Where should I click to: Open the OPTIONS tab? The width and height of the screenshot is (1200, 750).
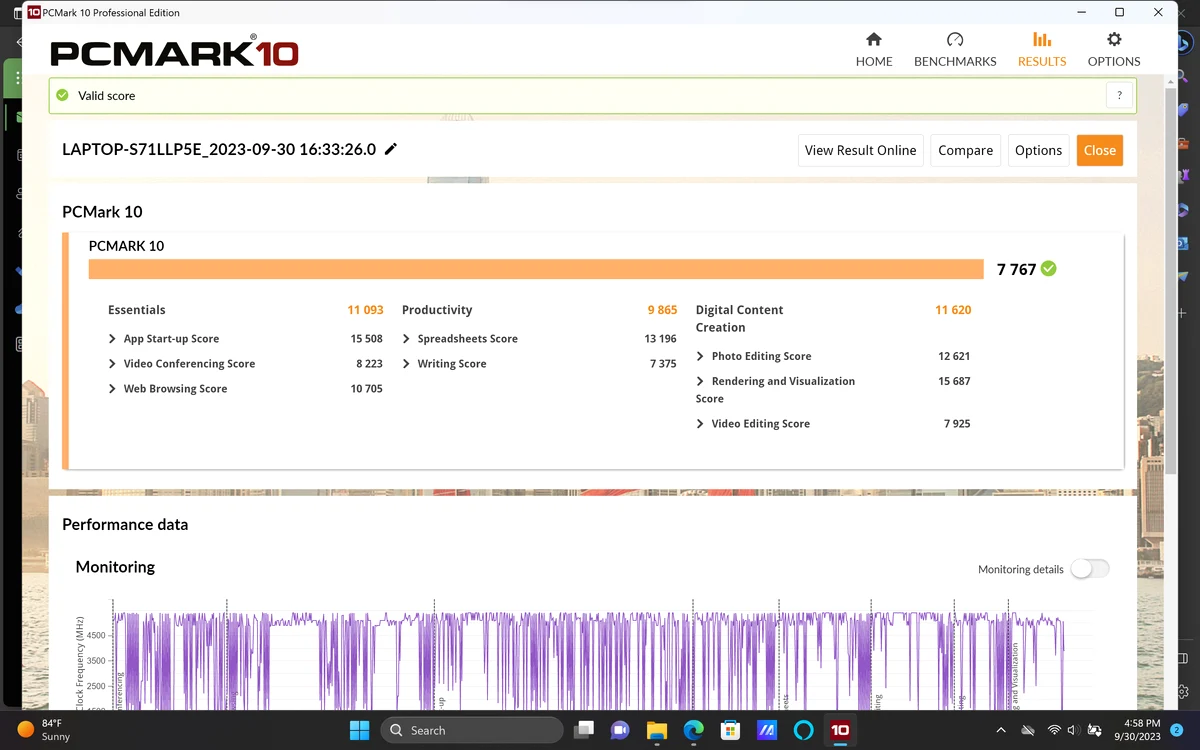click(x=1114, y=49)
